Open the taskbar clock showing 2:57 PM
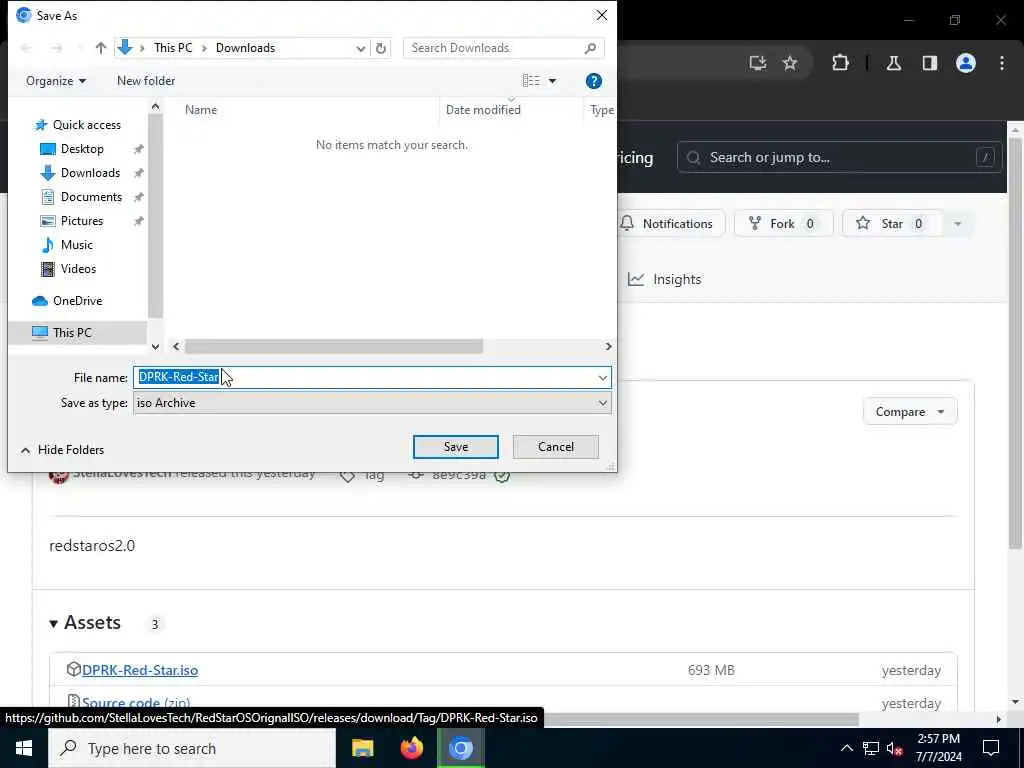 pos(939,748)
